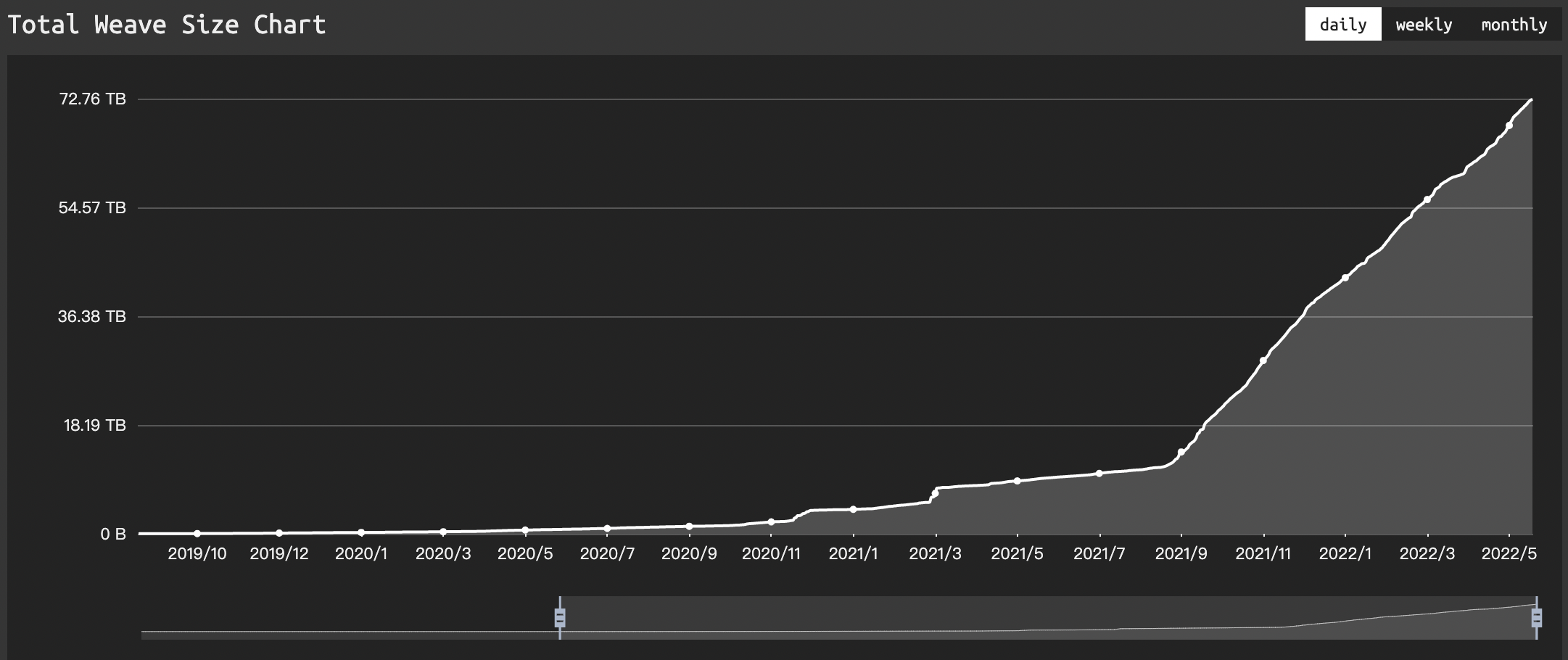Select data point above 2020/11

[771, 522]
